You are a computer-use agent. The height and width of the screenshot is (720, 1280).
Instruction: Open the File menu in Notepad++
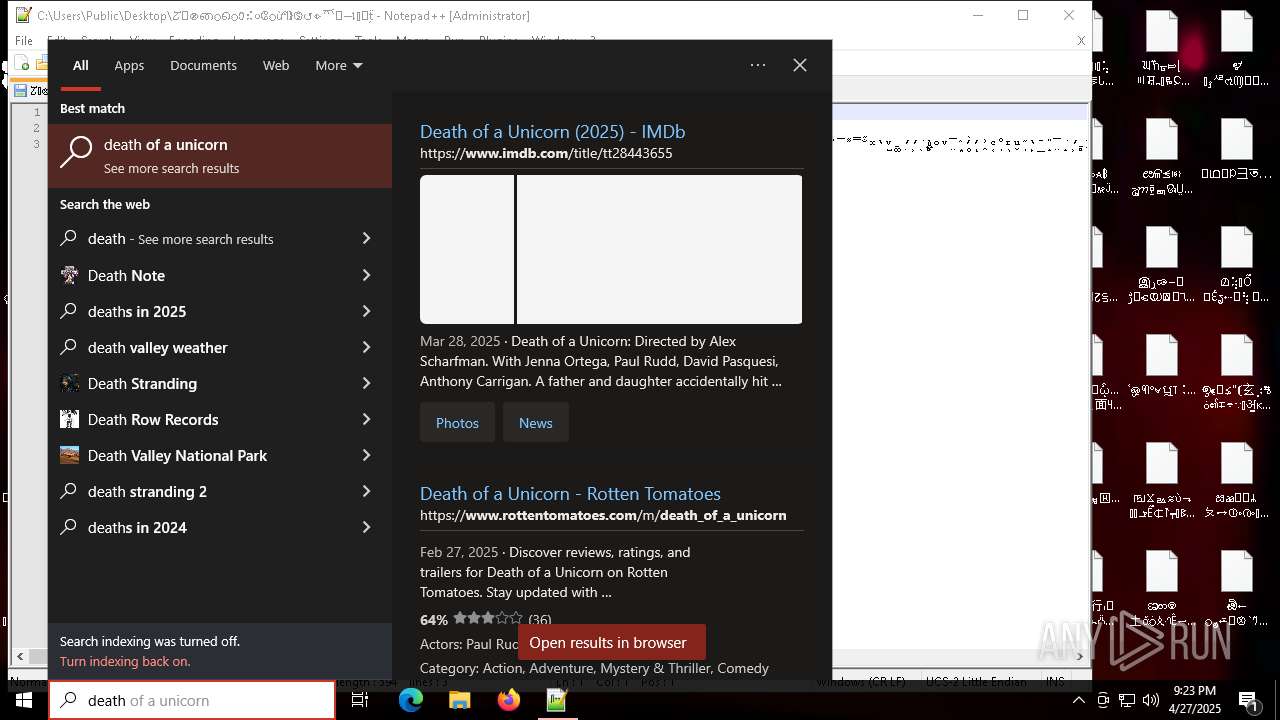tap(24, 41)
